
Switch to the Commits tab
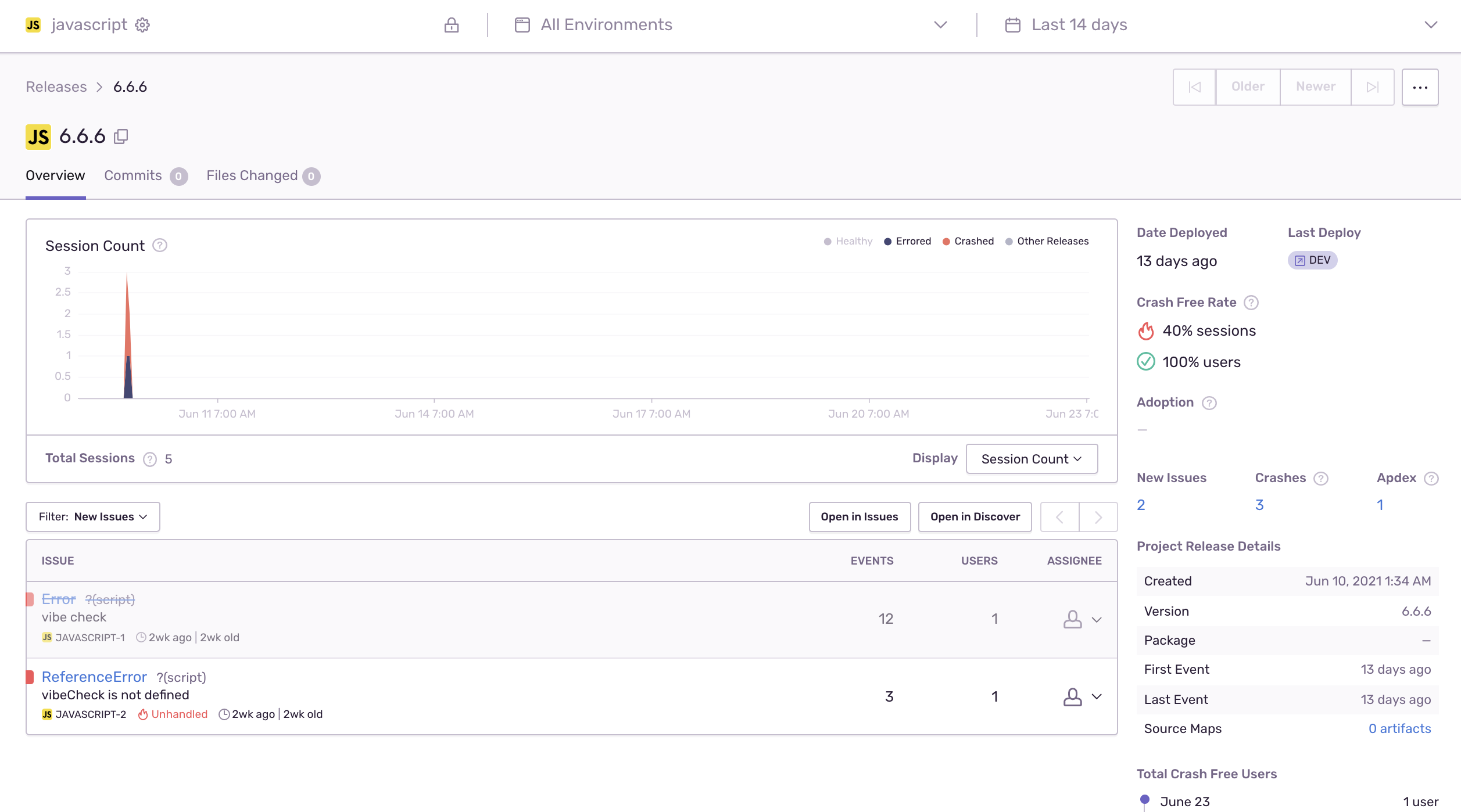(133, 175)
